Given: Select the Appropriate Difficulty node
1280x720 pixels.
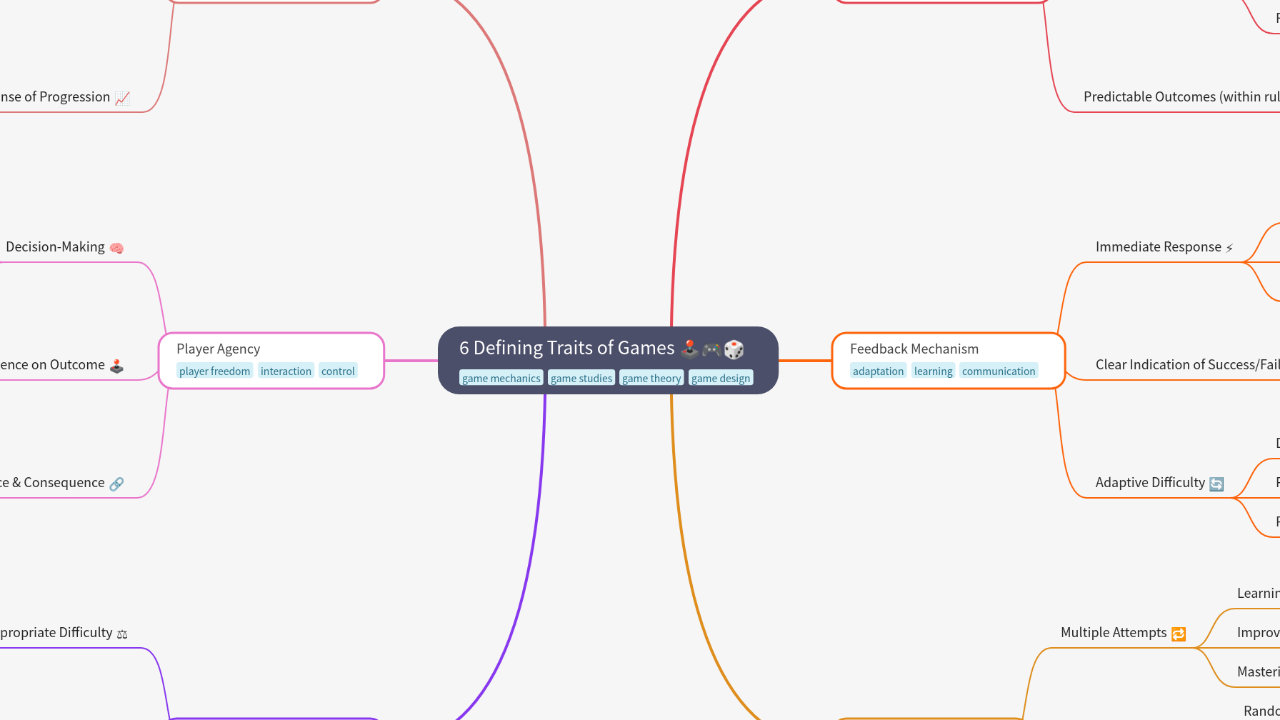Looking at the screenshot, I should point(64,633).
